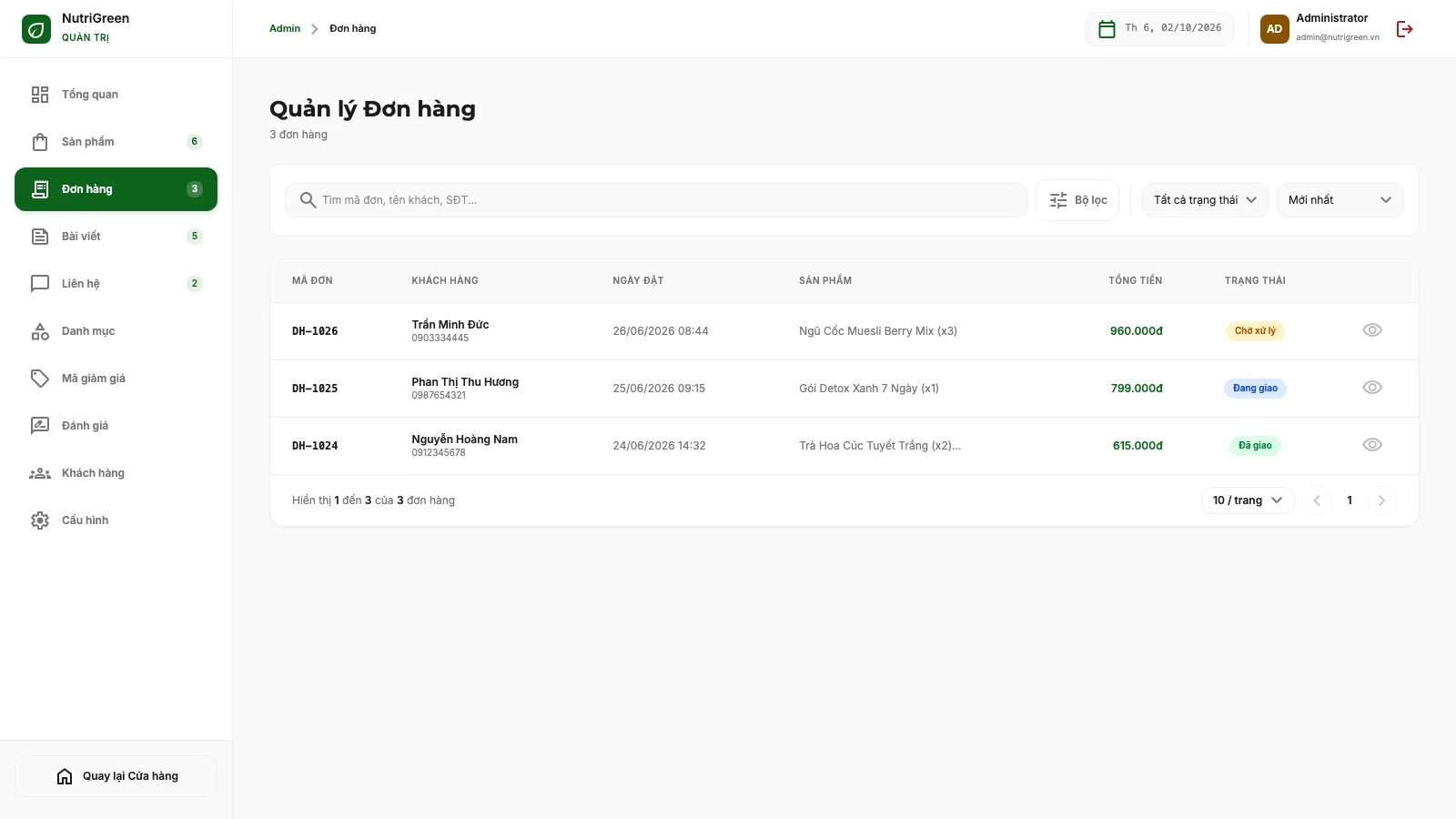Focus the order search input field
This screenshot has height=819, width=1456.
pyautogui.click(x=656, y=200)
